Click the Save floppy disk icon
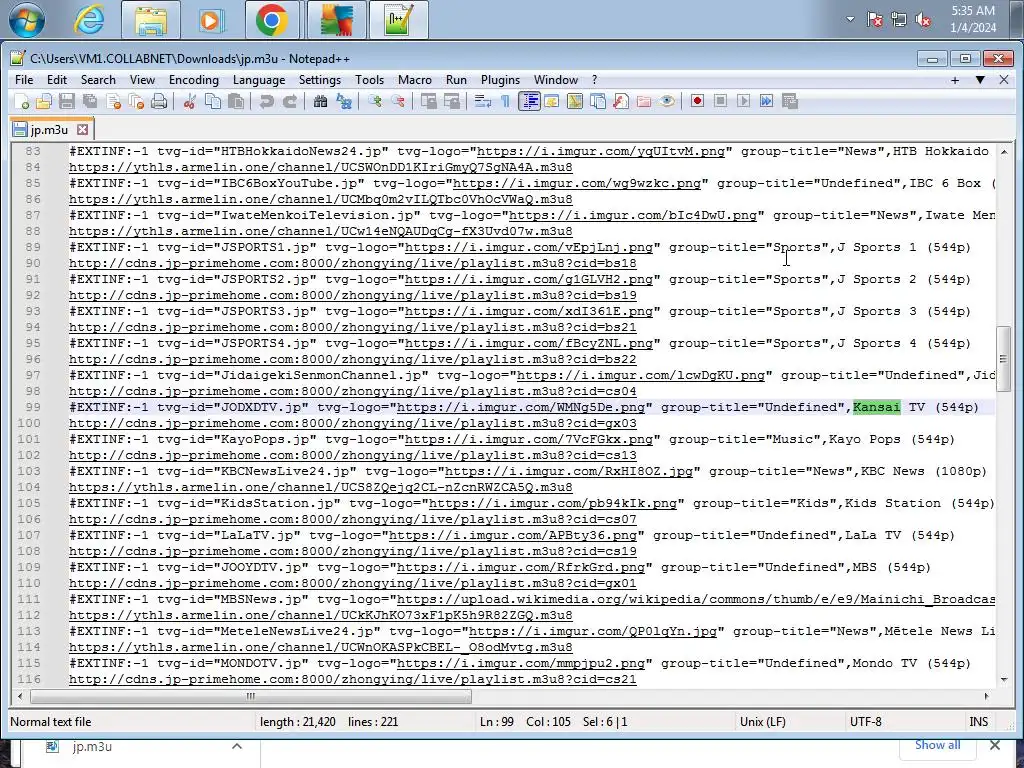The height and width of the screenshot is (768, 1024). tap(67, 101)
